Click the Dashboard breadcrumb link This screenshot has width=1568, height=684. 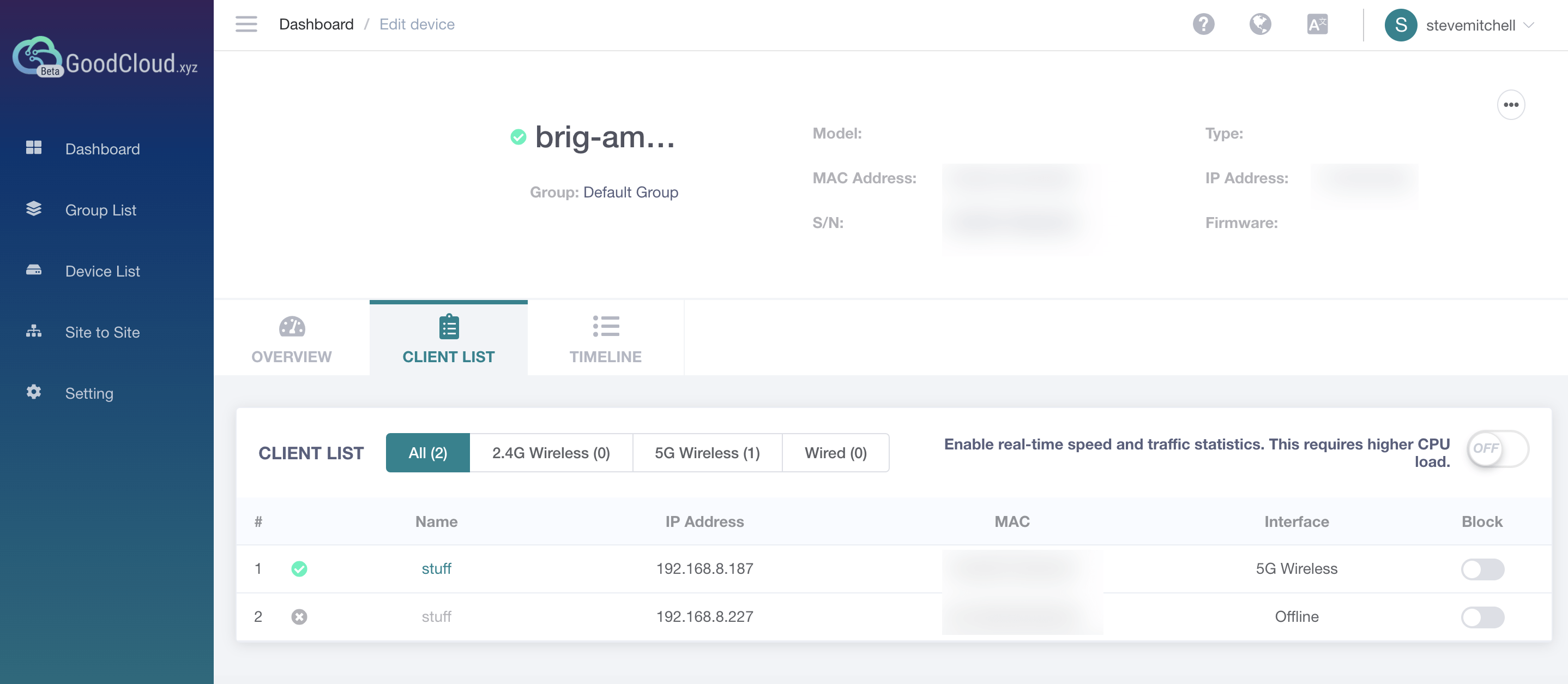[x=316, y=25]
